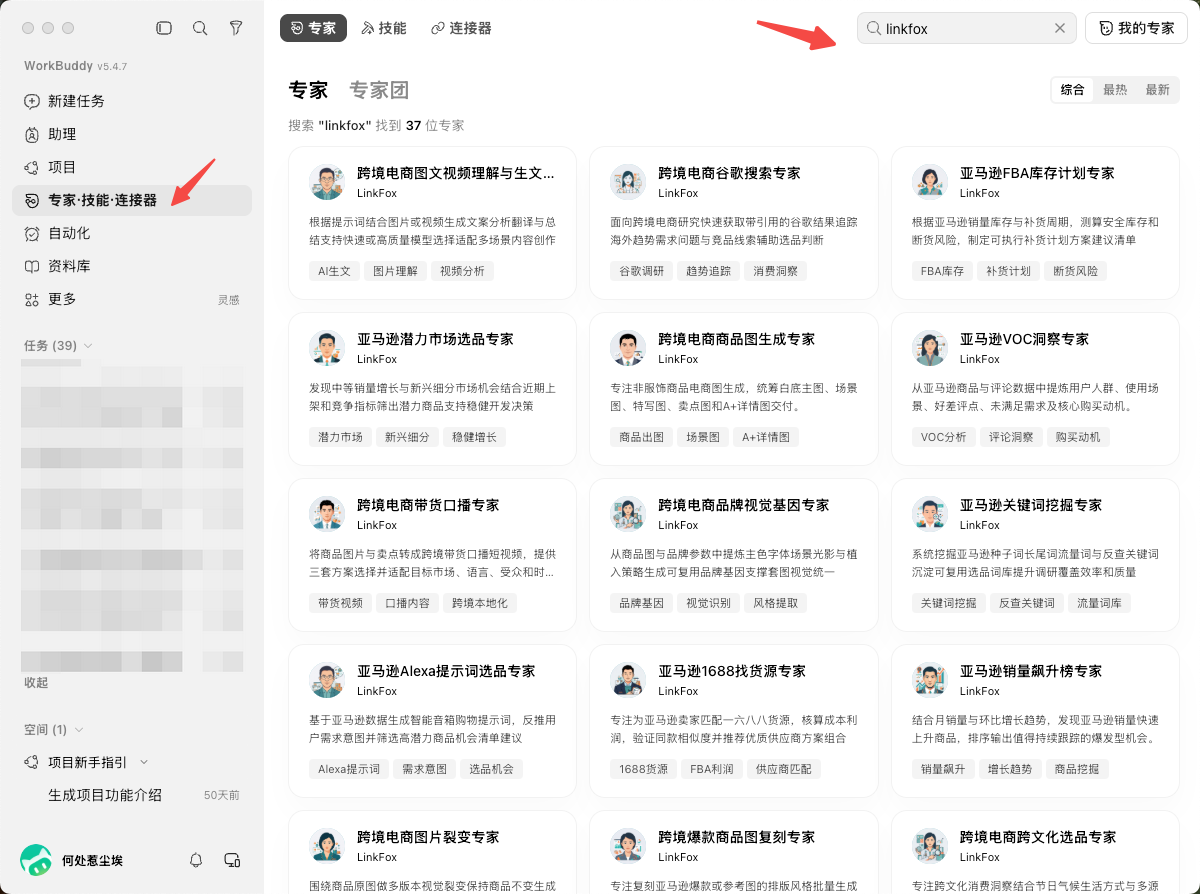The height and width of the screenshot is (894, 1200).
Task: Open the search magnifier in sidebar header
Action: click(200, 28)
